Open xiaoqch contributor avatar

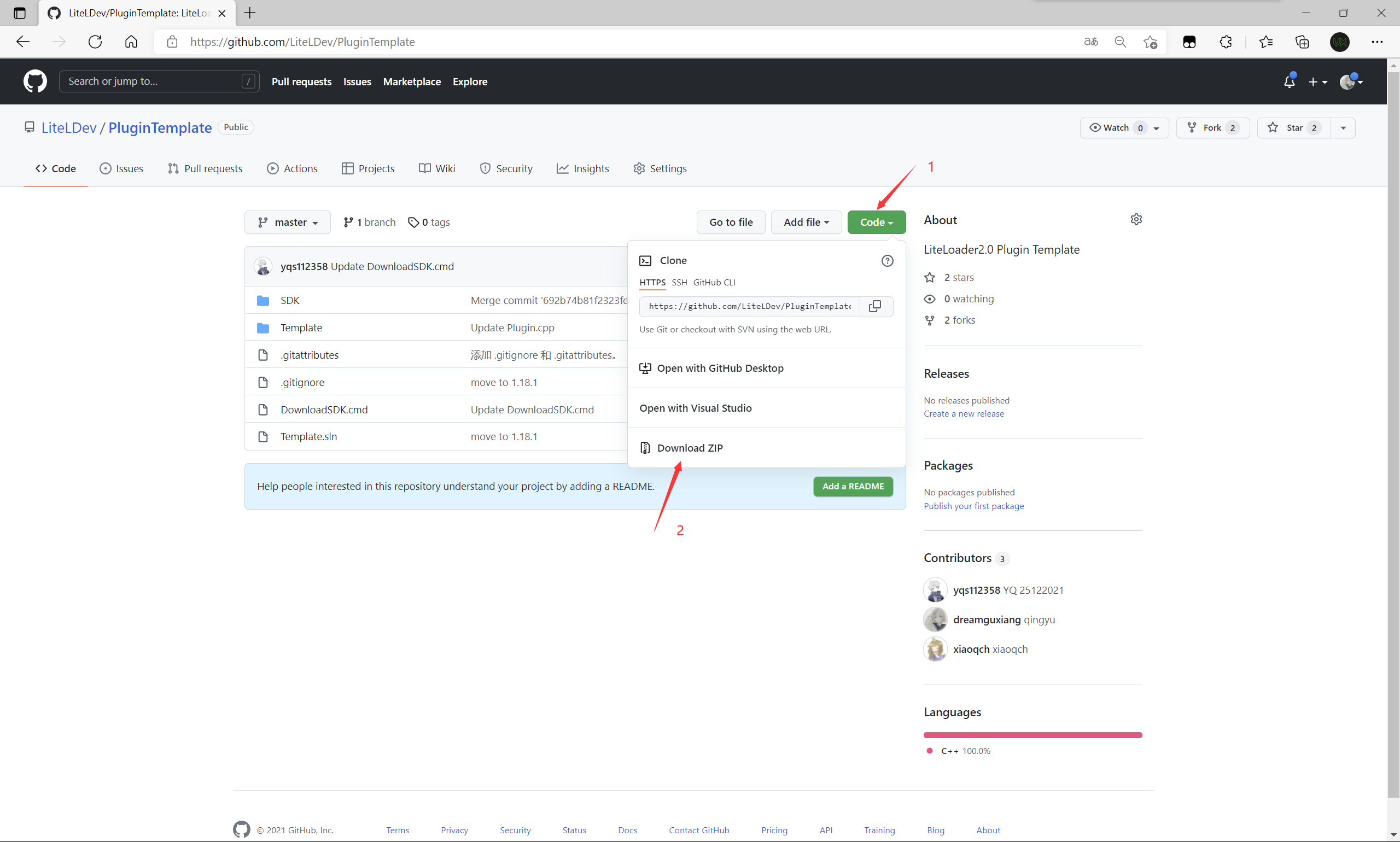coord(935,649)
